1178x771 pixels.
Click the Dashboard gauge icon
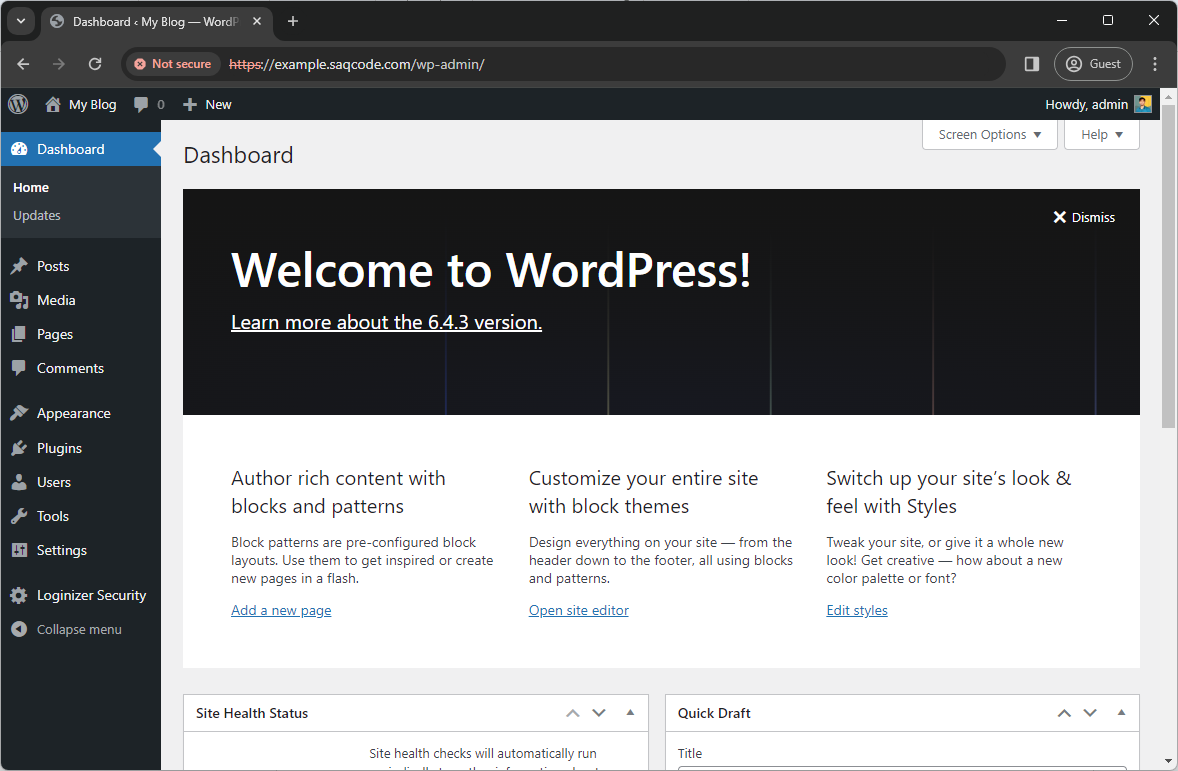(x=20, y=149)
